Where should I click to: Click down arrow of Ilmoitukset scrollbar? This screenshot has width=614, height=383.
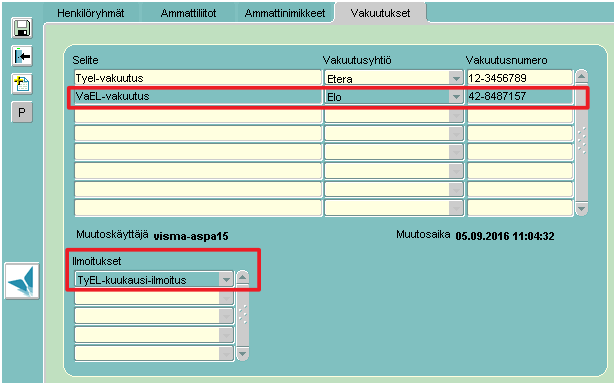pyautogui.click(x=243, y=354)
